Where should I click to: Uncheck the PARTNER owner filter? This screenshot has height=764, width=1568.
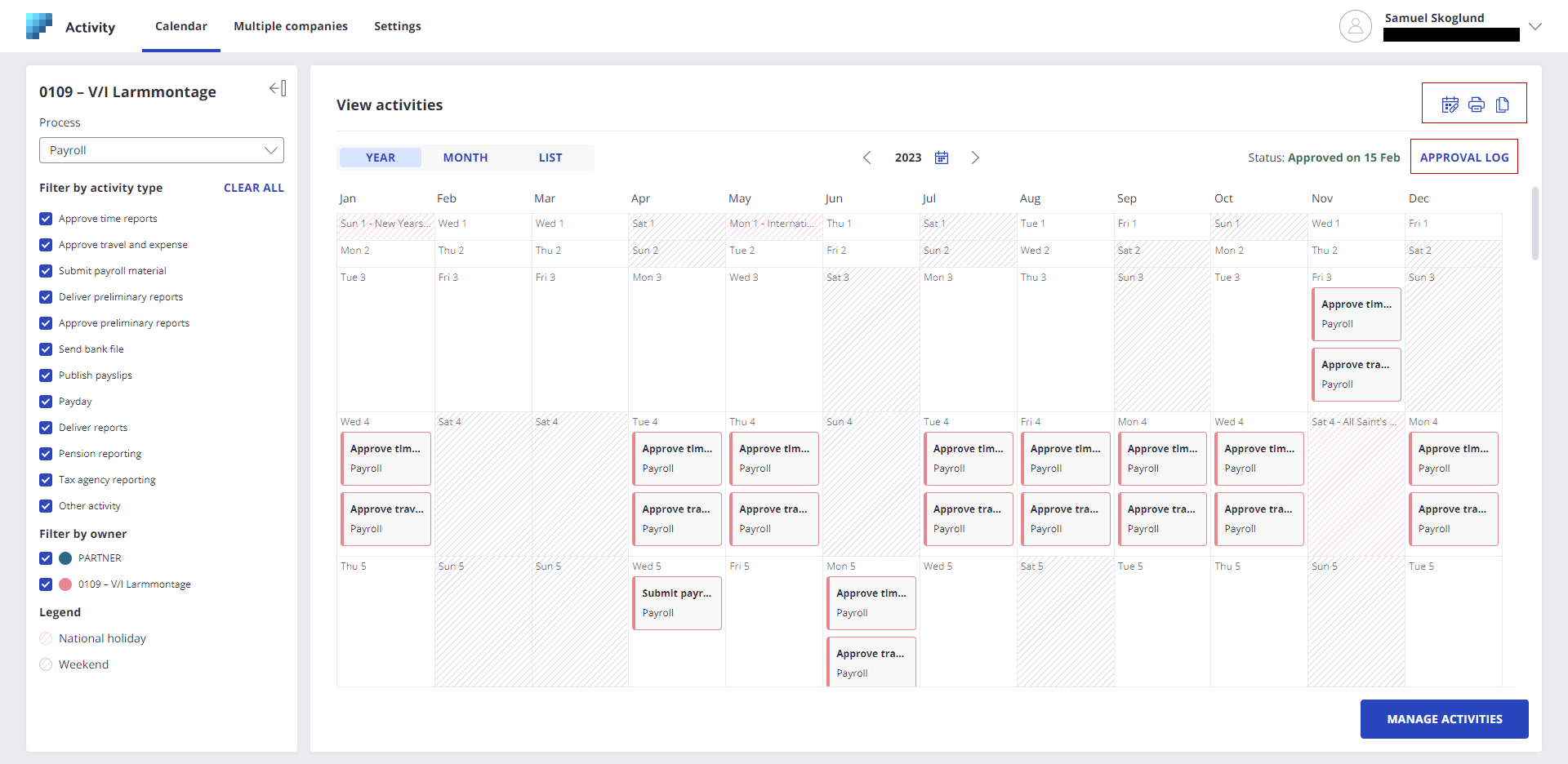(x=46, y=558)
